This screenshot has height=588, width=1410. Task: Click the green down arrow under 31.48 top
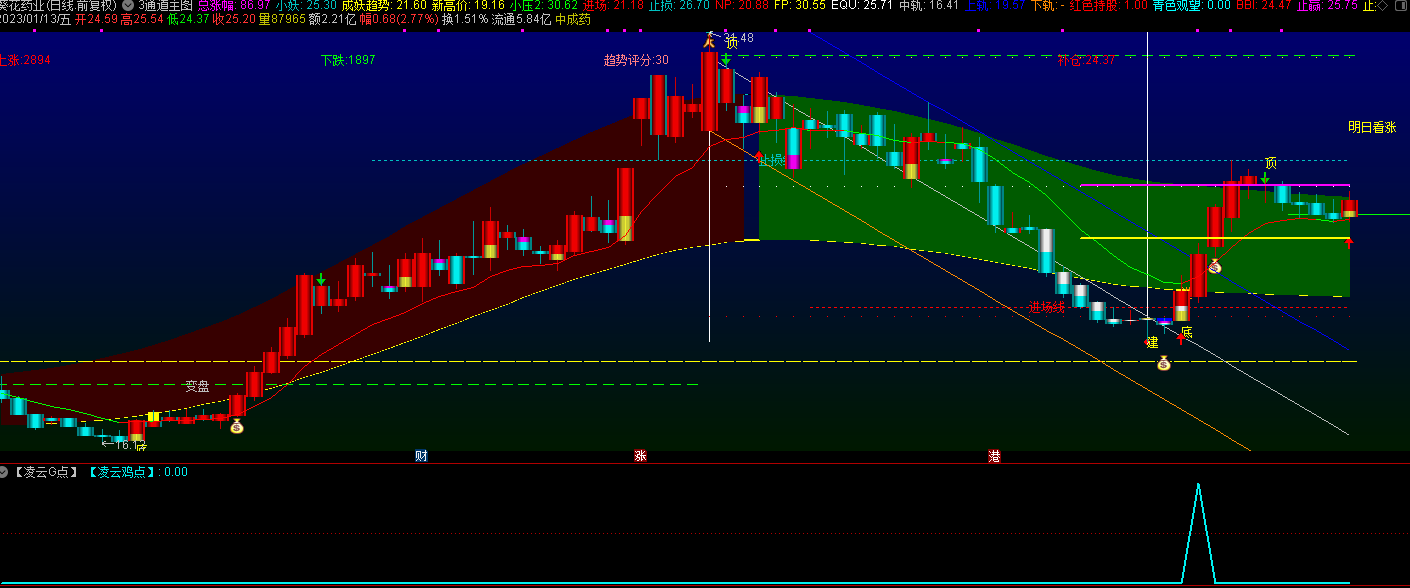tap(726, 59)
